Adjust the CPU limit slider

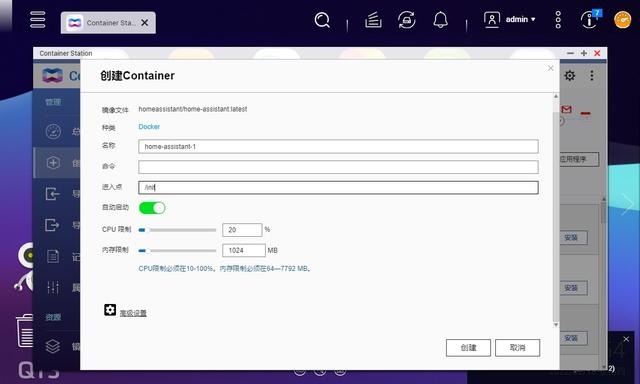point(177,230)
